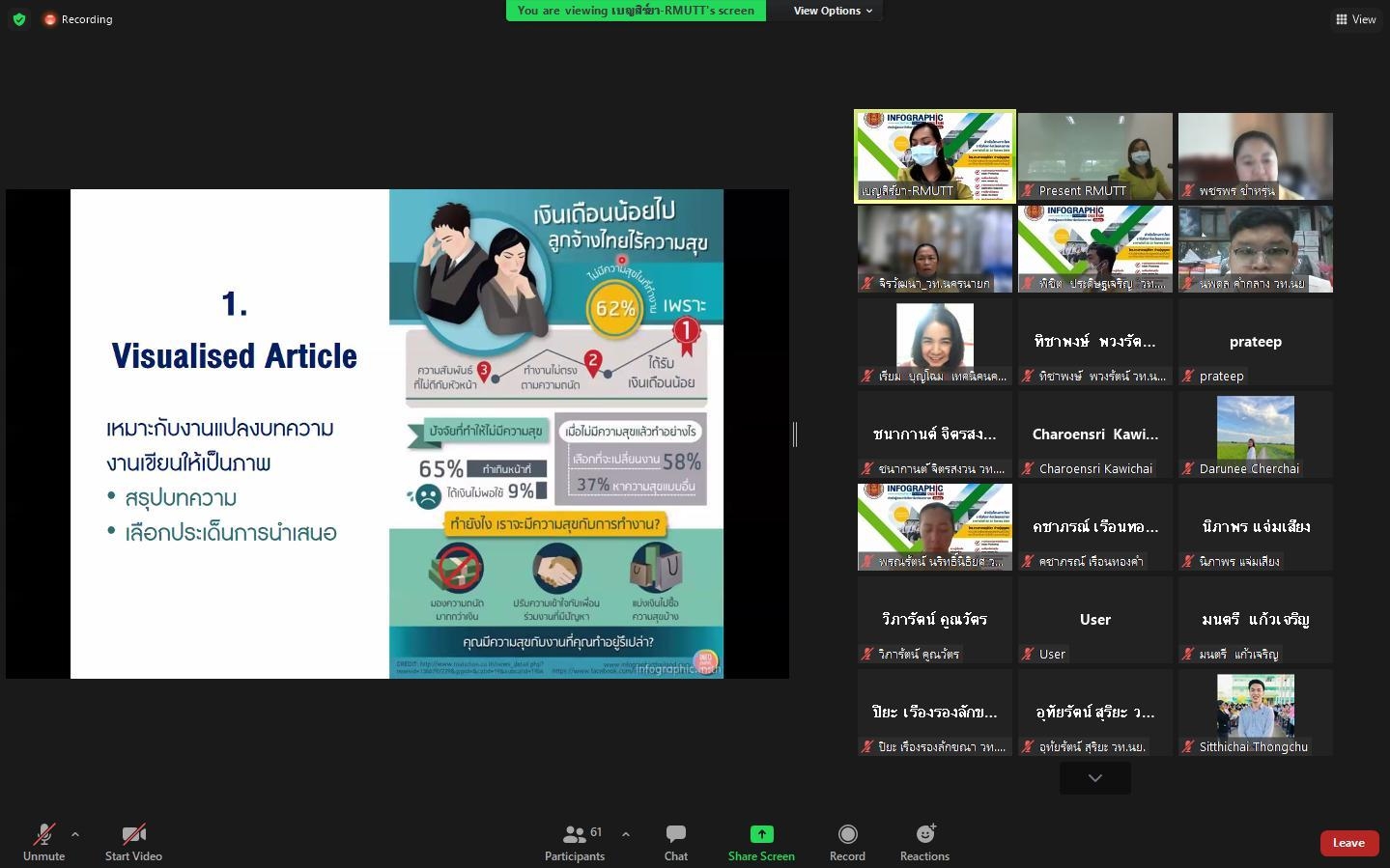Expand the arrow next to Participants
1390x868 pixels.
[x=625, y=834]
